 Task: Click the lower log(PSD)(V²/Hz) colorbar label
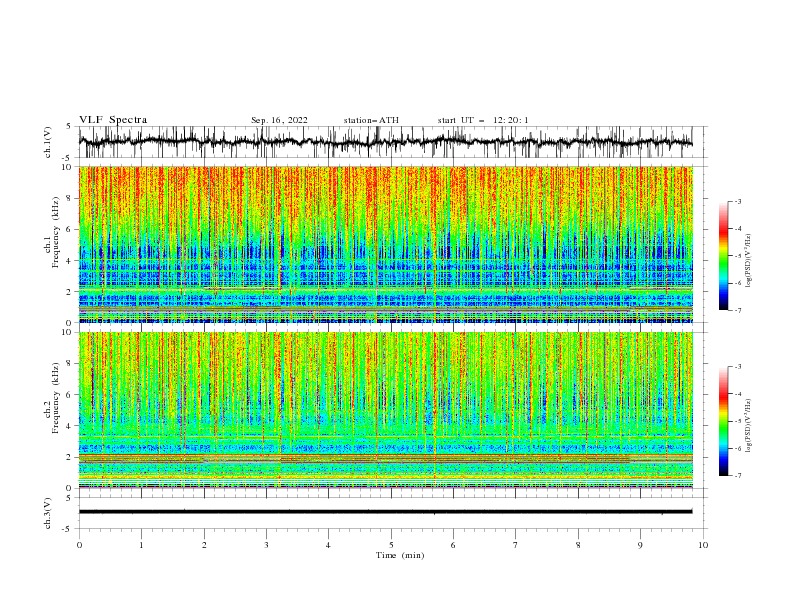point(749,426)
